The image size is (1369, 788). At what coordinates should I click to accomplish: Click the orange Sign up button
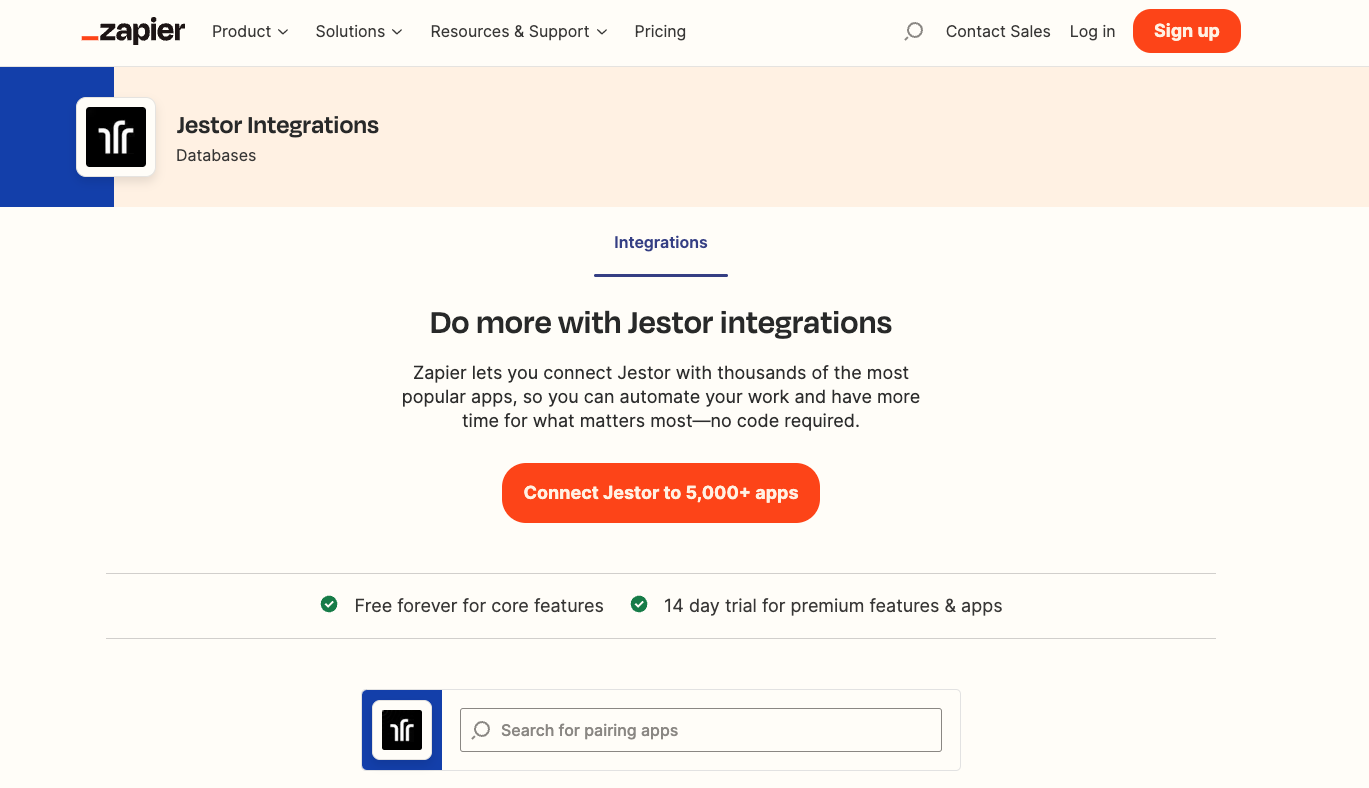point(1187,31)
